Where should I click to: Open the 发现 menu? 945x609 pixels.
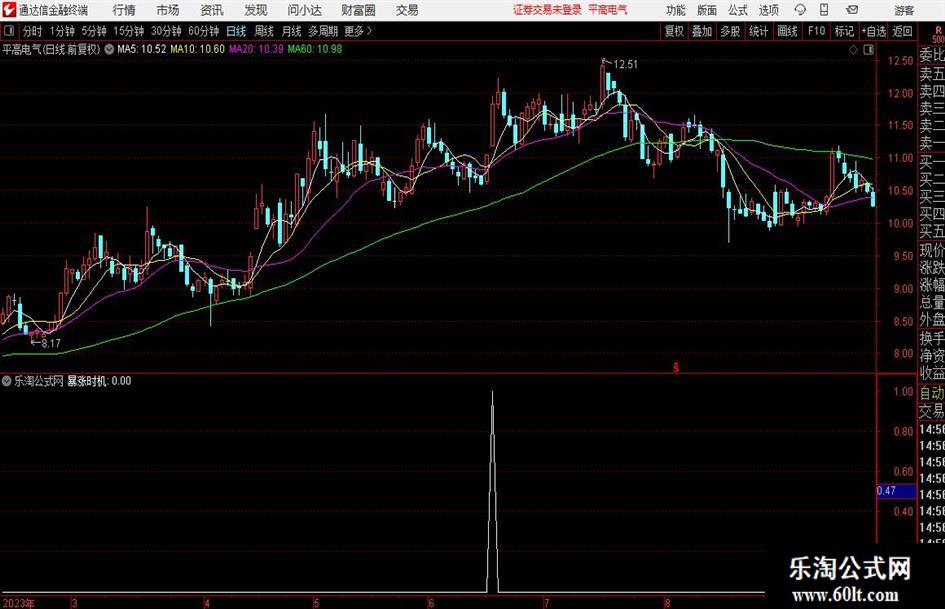(x=256, y=10)
